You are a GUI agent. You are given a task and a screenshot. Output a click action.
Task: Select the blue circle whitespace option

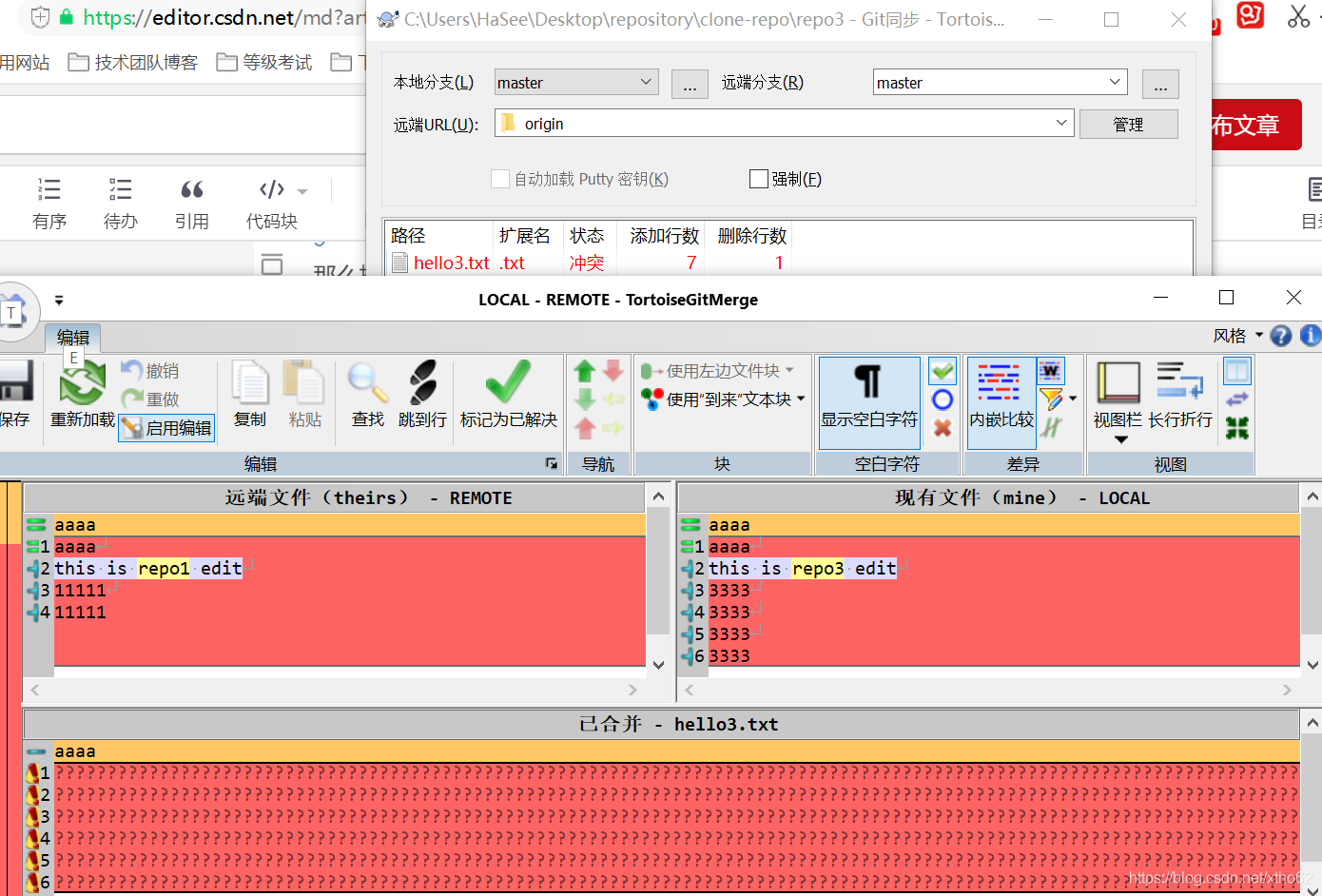click(943, 399)
